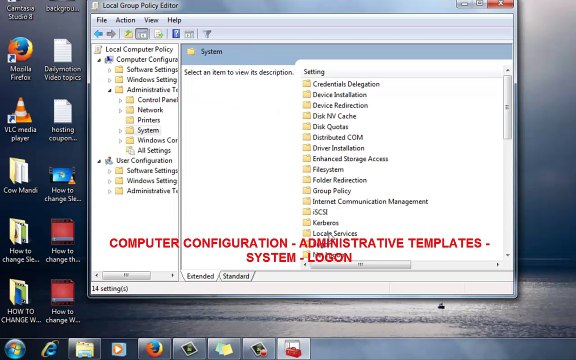The width and height of the screenshot is (576, 360).
Task: Open the Help menu
Action: pyautogui.click(x=174, y=20)
